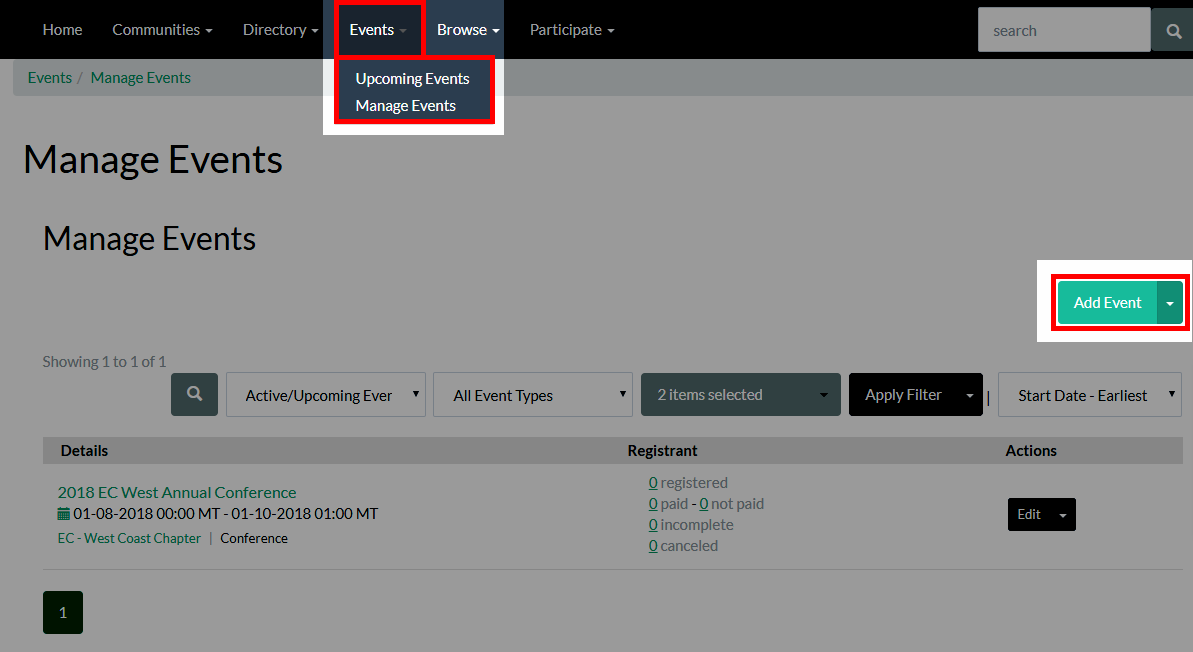
Task: Click the Details column header
Action: coord(84,450)
